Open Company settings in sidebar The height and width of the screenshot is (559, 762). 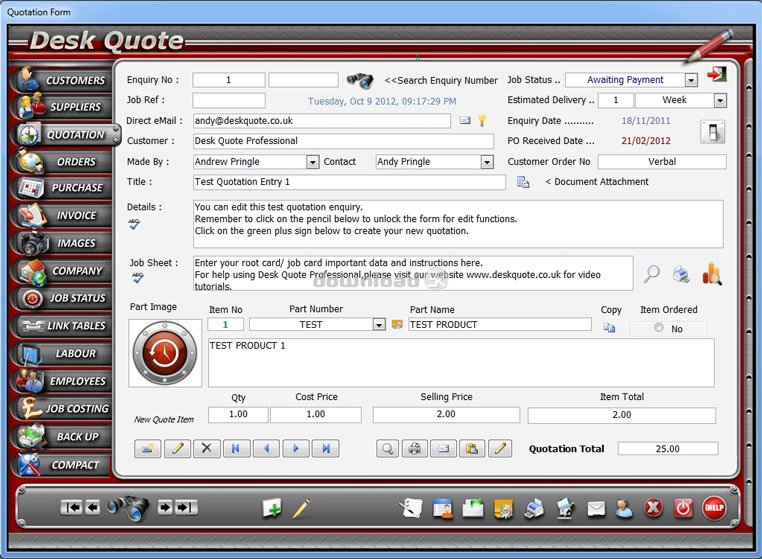pos(61,271)
